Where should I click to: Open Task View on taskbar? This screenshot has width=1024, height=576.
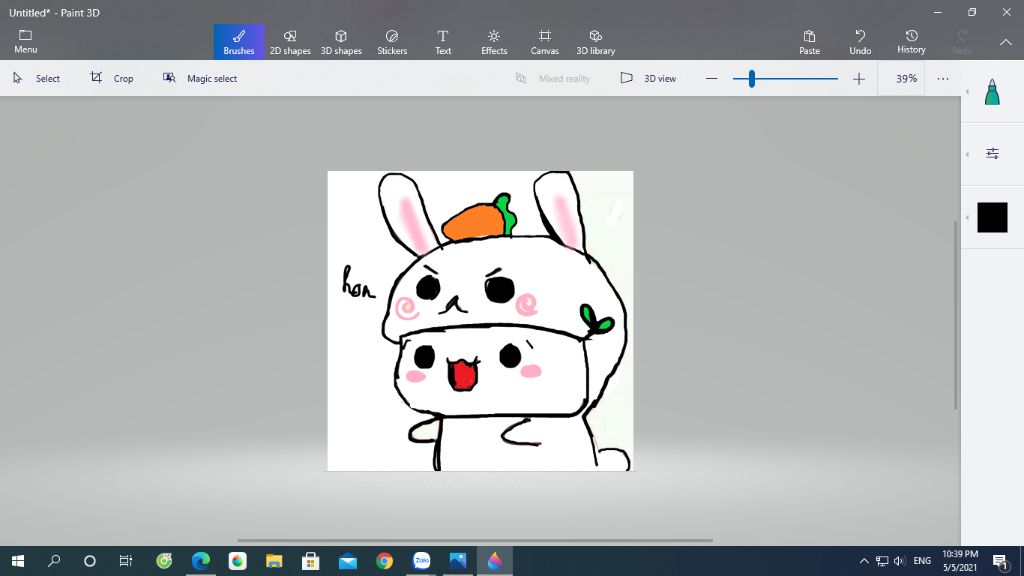[x=125, y=561]
